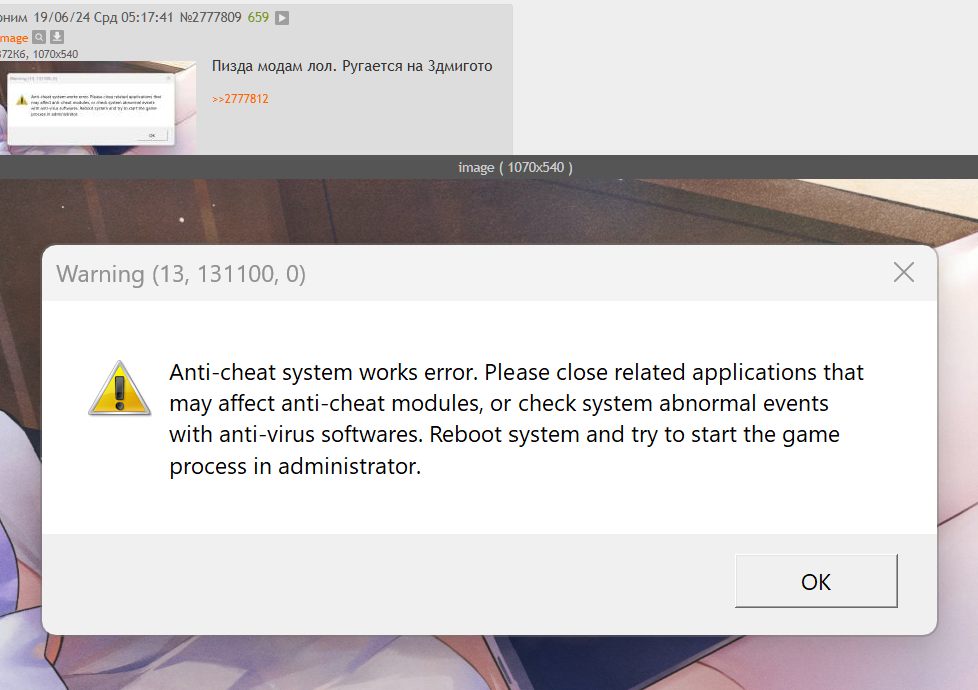Click the image search magnifier icon

pos(39,37)
